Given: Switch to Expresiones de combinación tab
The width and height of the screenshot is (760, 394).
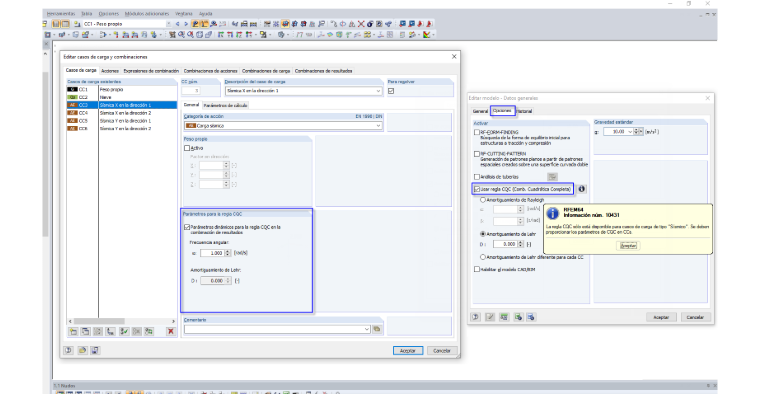Looking at the screenshot, I should (x=151, y=71).
